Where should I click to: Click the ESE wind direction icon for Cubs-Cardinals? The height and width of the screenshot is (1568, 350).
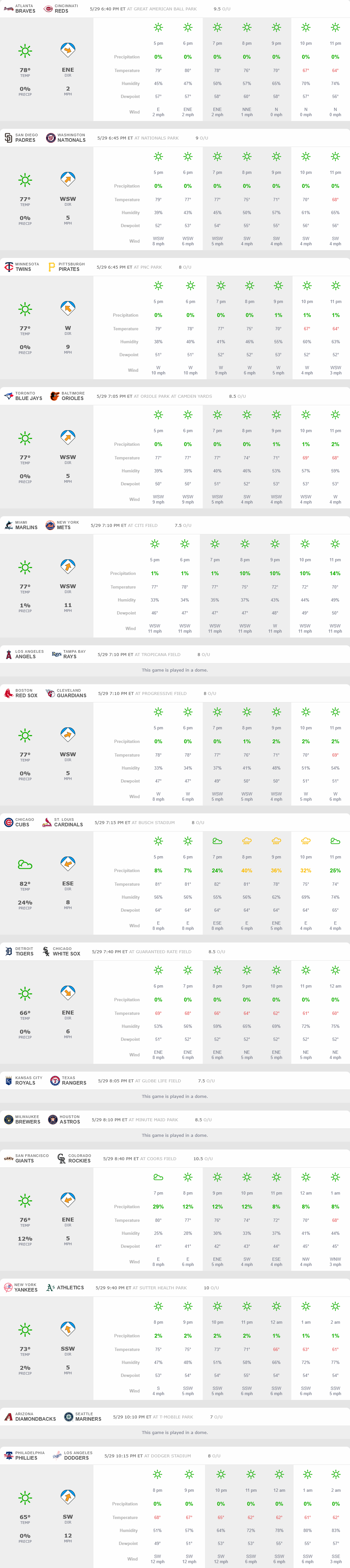67,864
